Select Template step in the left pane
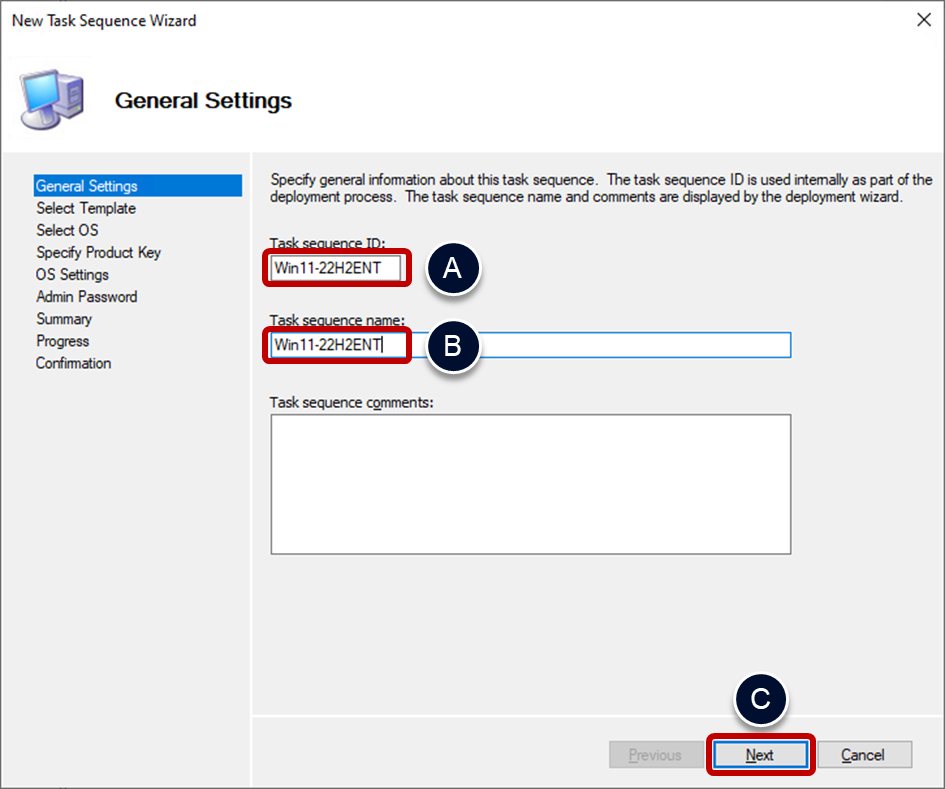The height and width of the screenshot is (789, 945). tap(85, 208)
